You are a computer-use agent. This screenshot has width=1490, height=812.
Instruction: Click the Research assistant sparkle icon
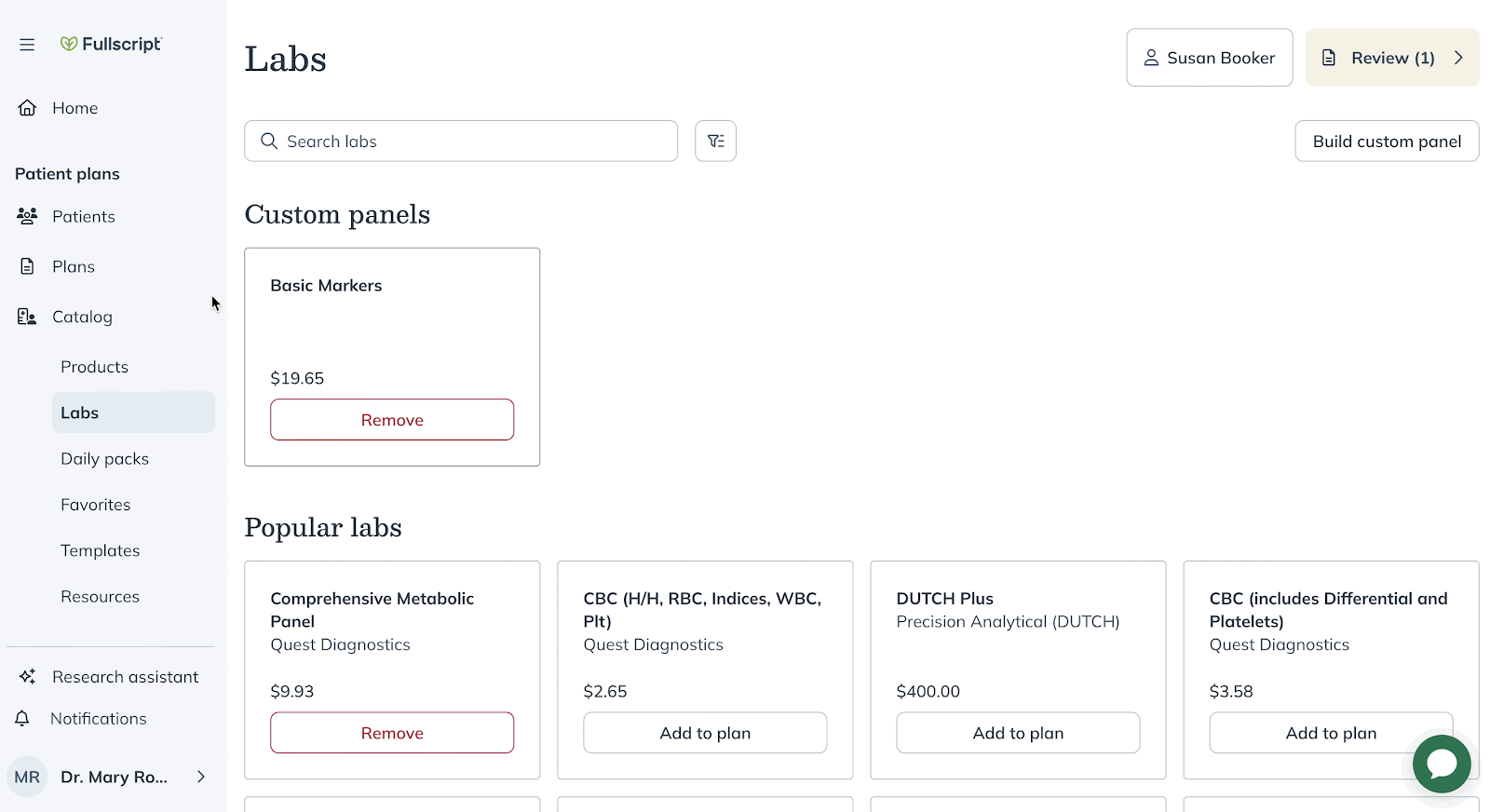pos(27,677)
